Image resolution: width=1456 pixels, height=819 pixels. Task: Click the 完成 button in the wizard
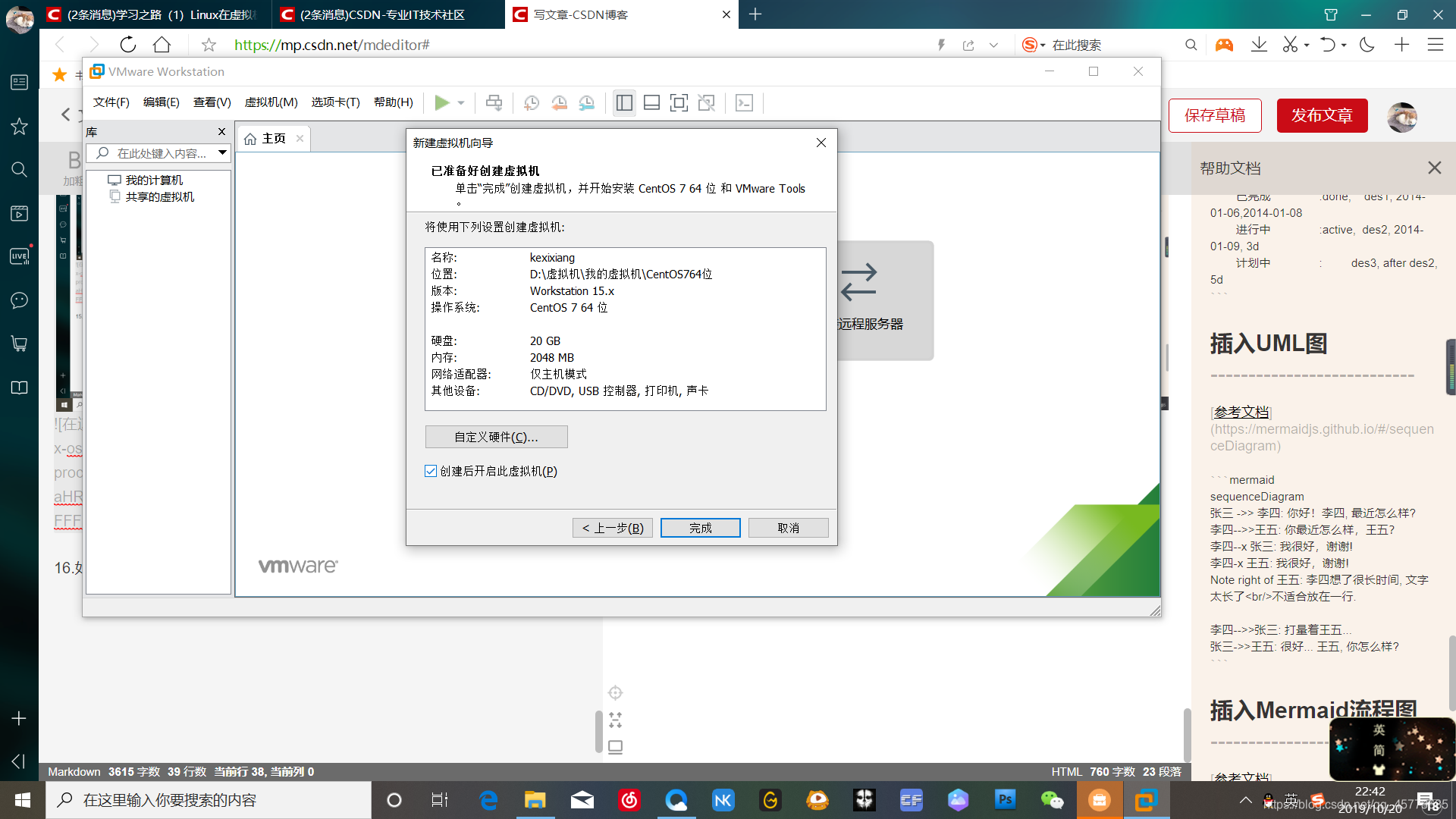point(700,528)
